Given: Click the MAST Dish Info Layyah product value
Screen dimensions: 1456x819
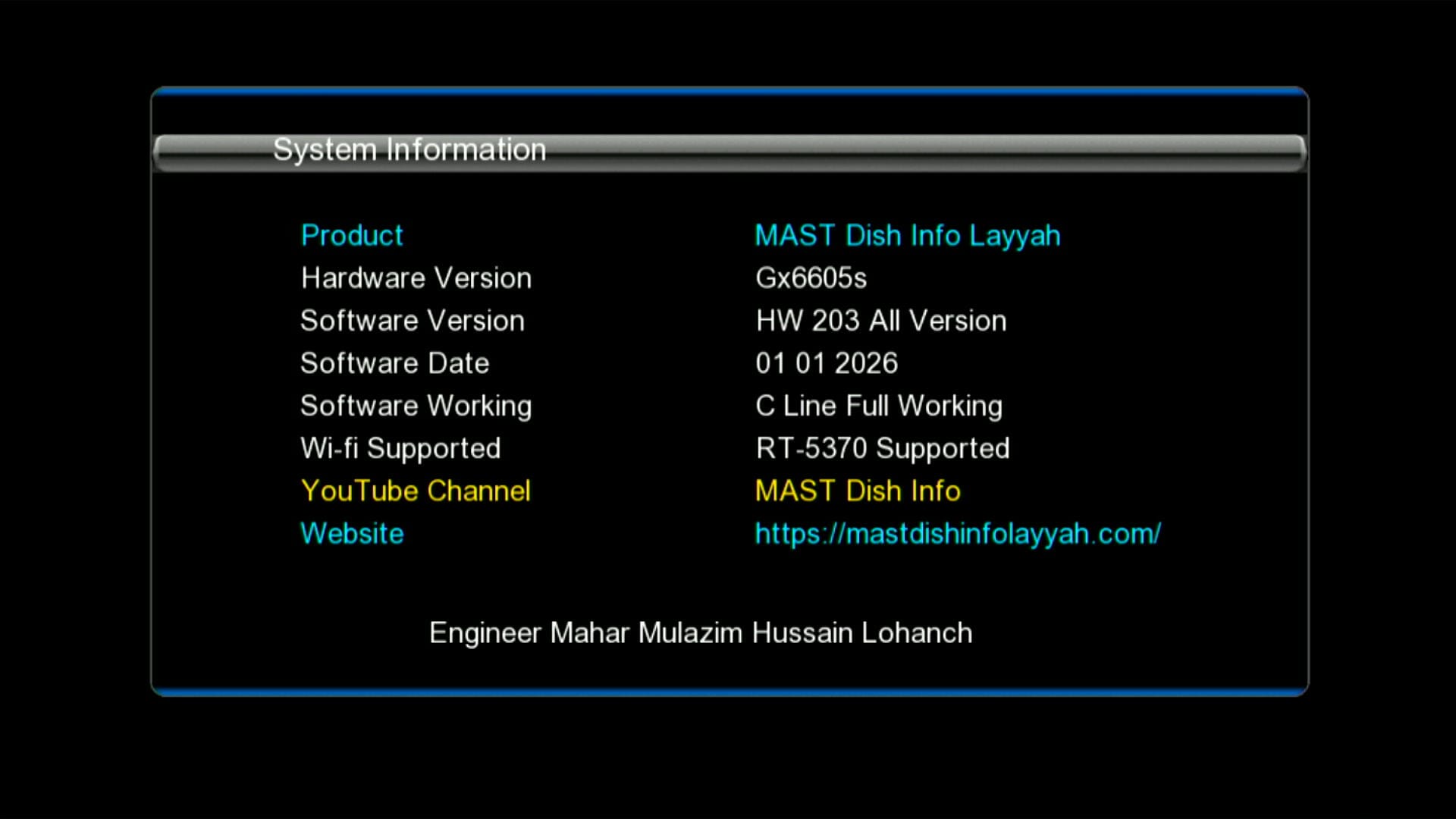Looking at the screenshot, I should click(907, 235).
